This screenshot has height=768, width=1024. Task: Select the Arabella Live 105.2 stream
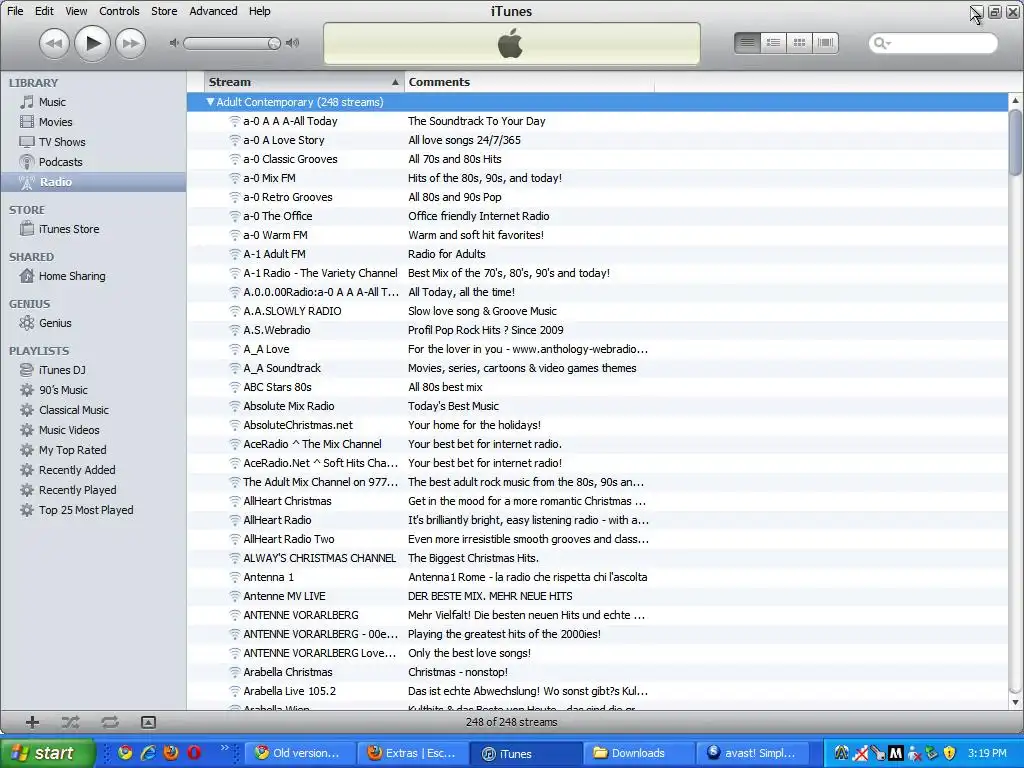(x=598, y=691)
